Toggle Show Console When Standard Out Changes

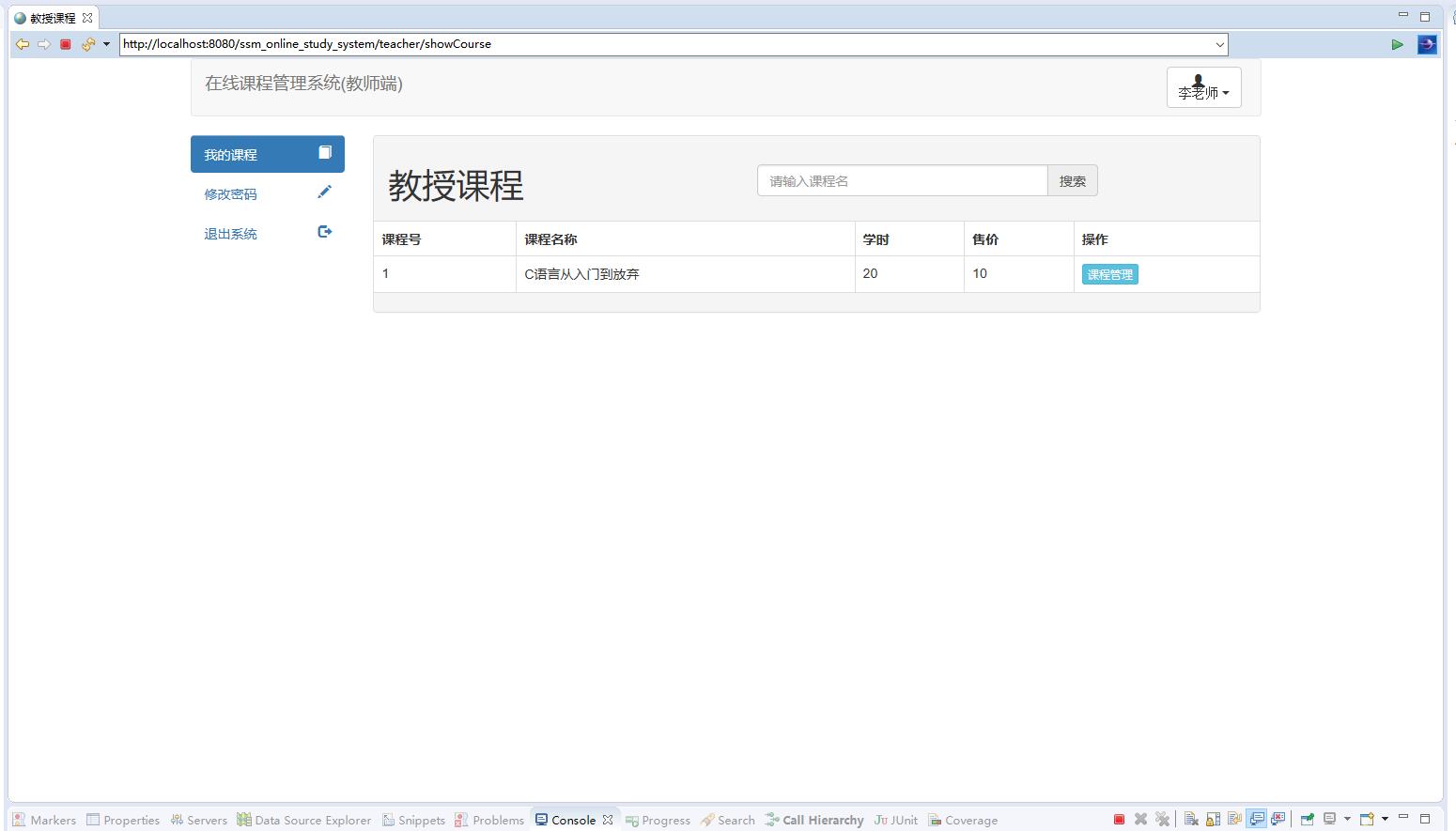pos(1257,818)
